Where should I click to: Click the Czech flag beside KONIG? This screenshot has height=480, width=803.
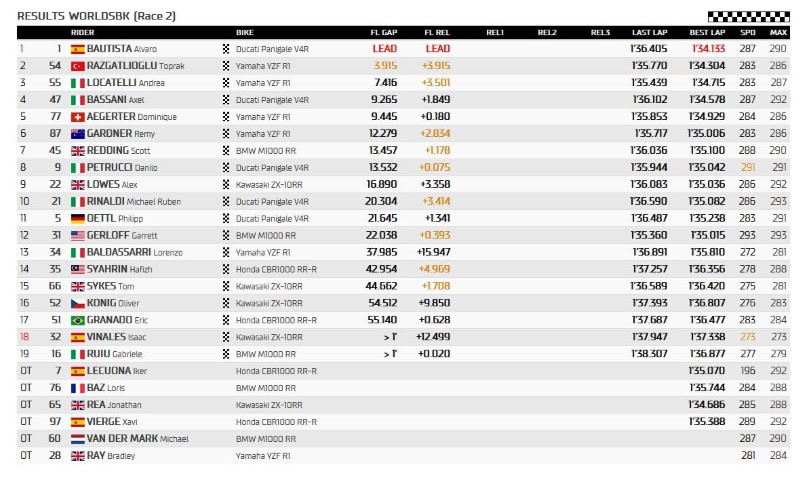[77, 303]
